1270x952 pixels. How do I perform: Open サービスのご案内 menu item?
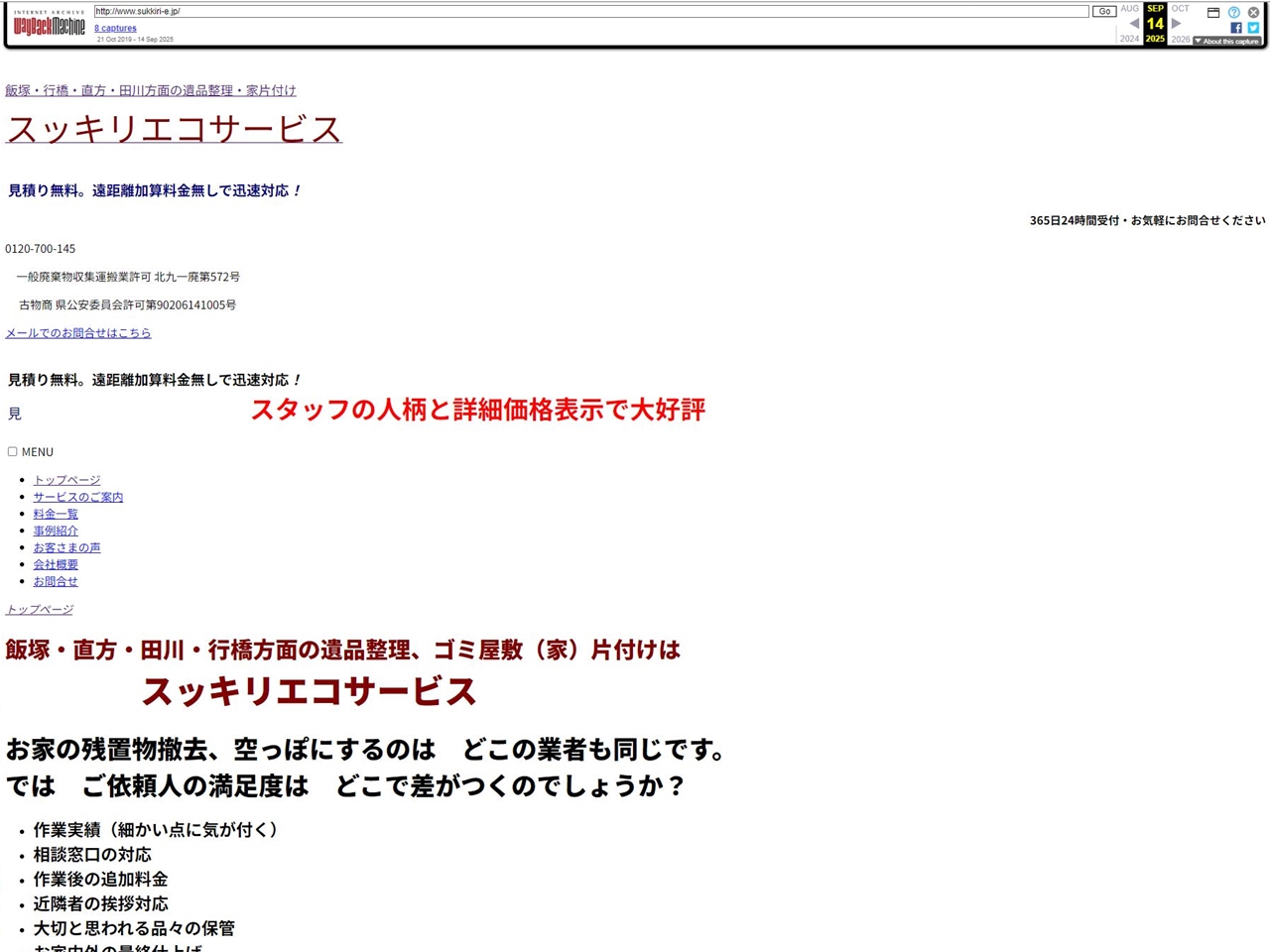(78, 497)
